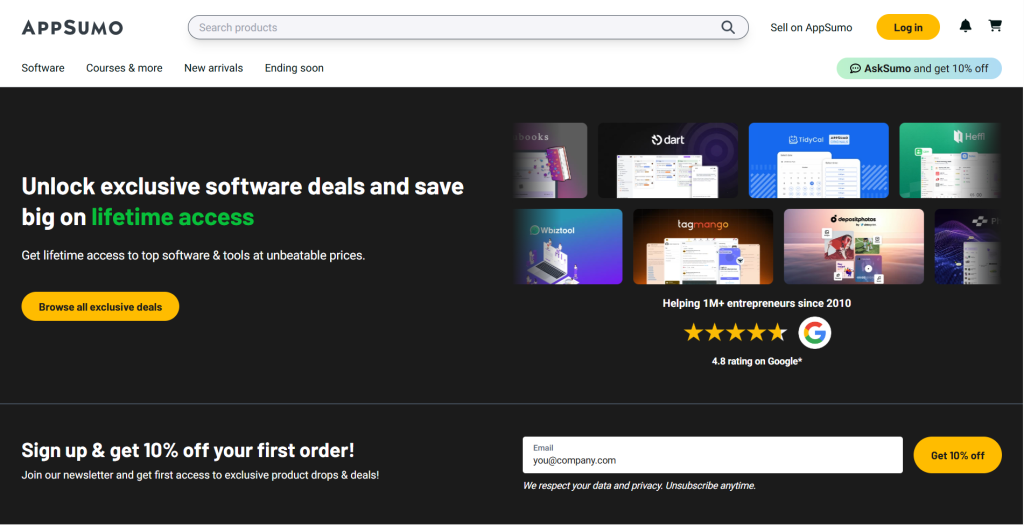Go to New arrivals
Image resolution: width=1024 pixels, height=526 pixels.
tap(214, 68)
